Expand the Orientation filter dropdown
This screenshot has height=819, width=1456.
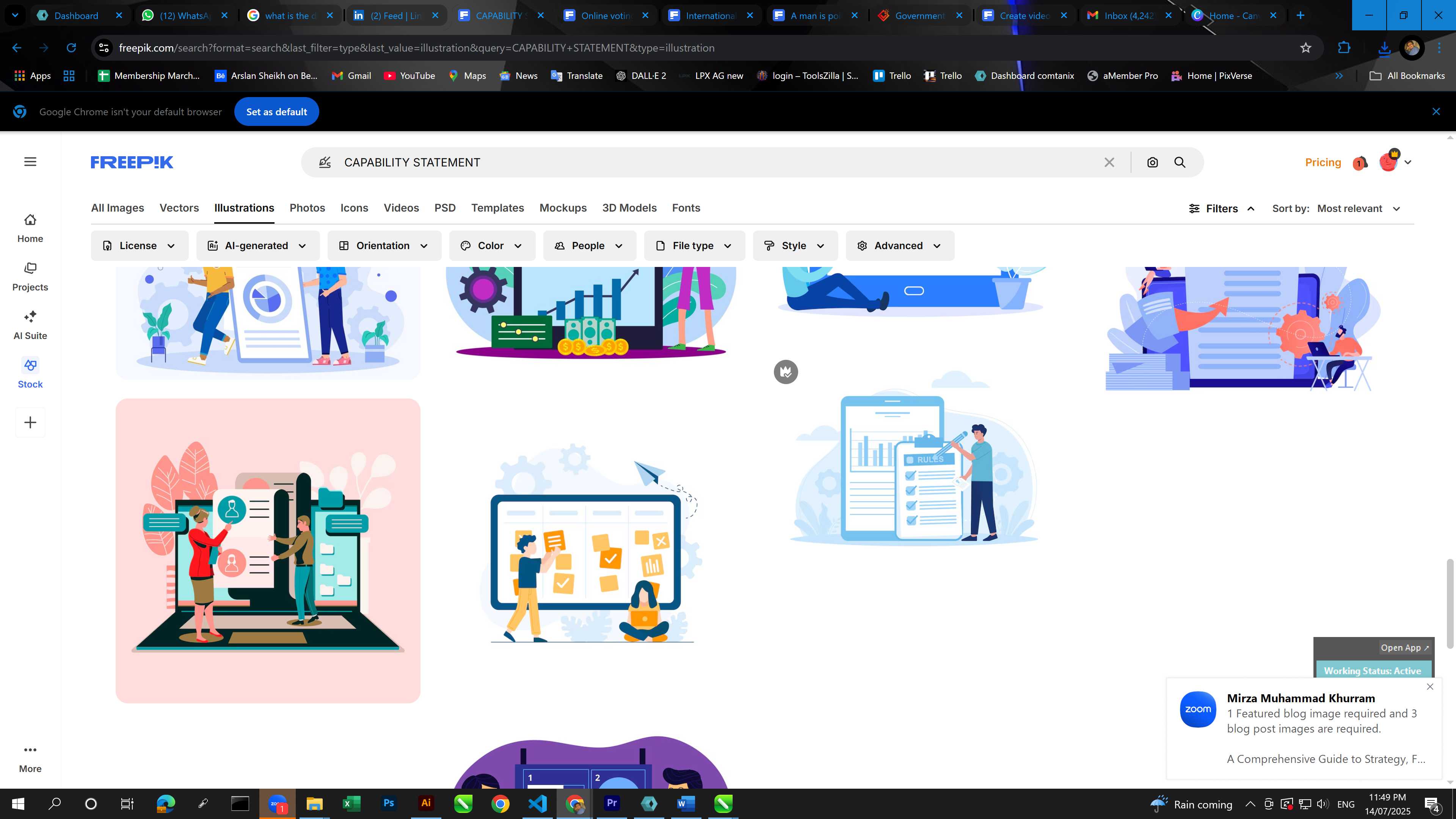coord(384,246)
